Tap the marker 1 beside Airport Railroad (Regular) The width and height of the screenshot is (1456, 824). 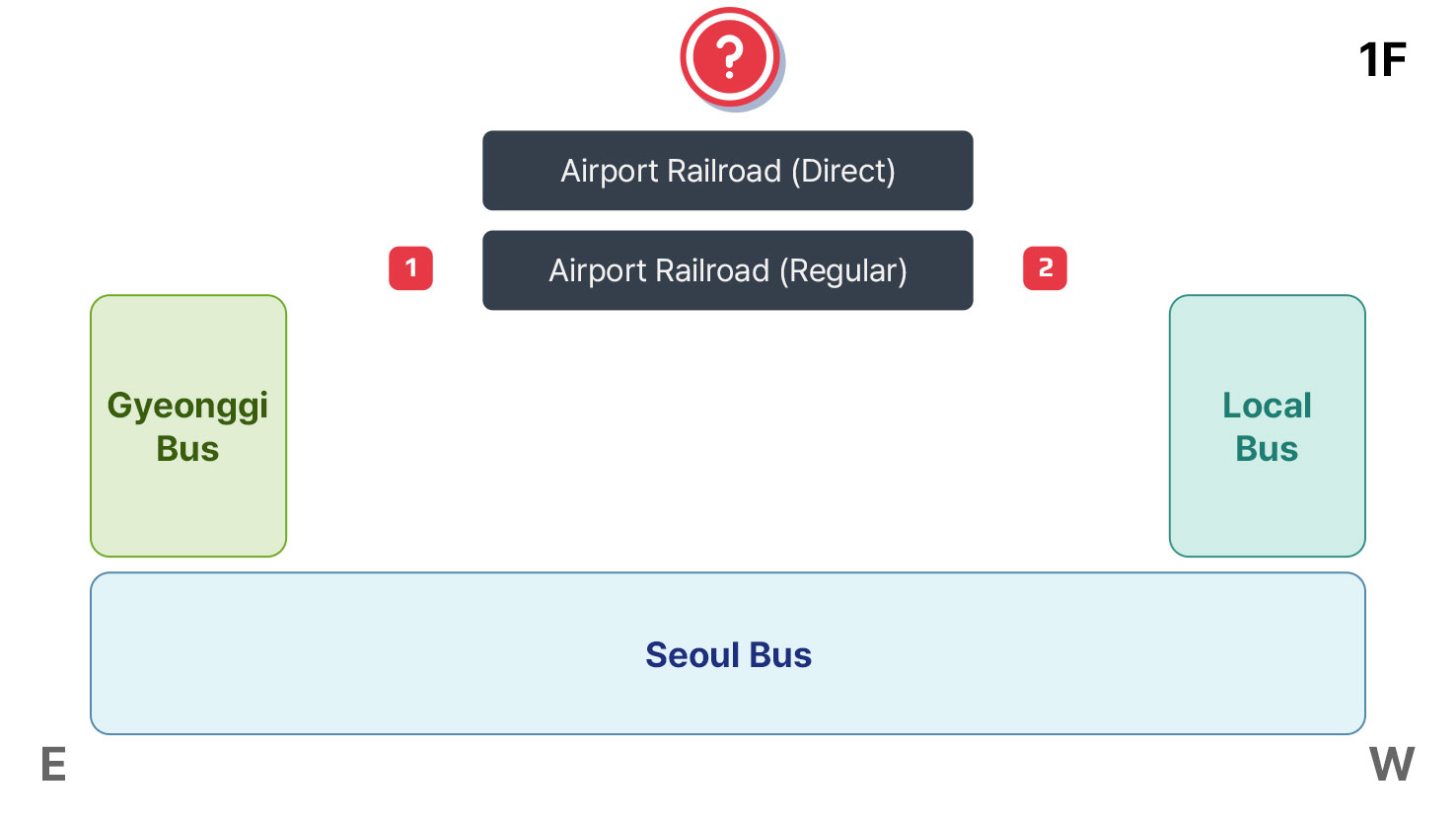410,268
